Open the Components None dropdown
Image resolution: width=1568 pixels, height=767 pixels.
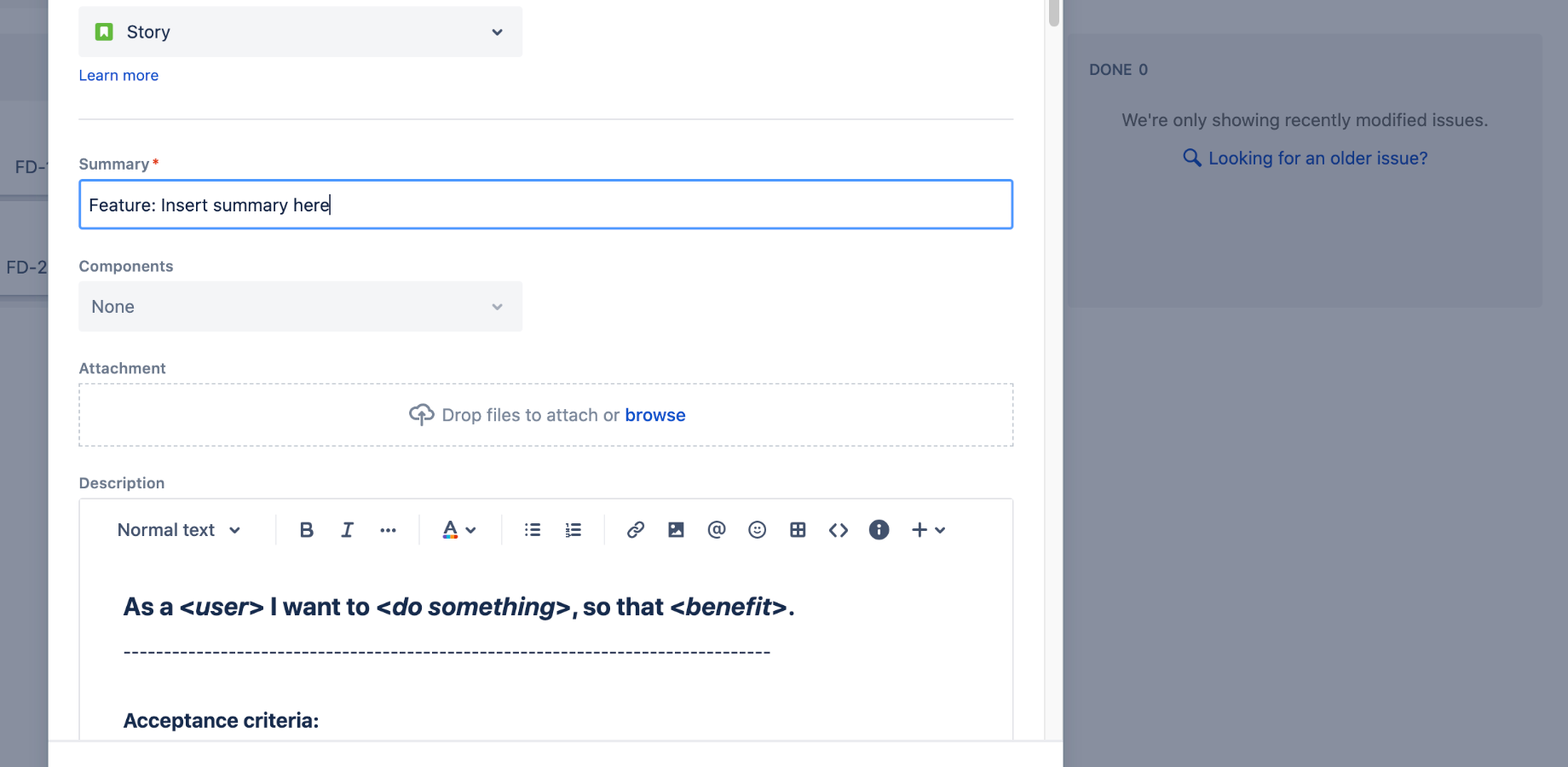pos(301,307)
